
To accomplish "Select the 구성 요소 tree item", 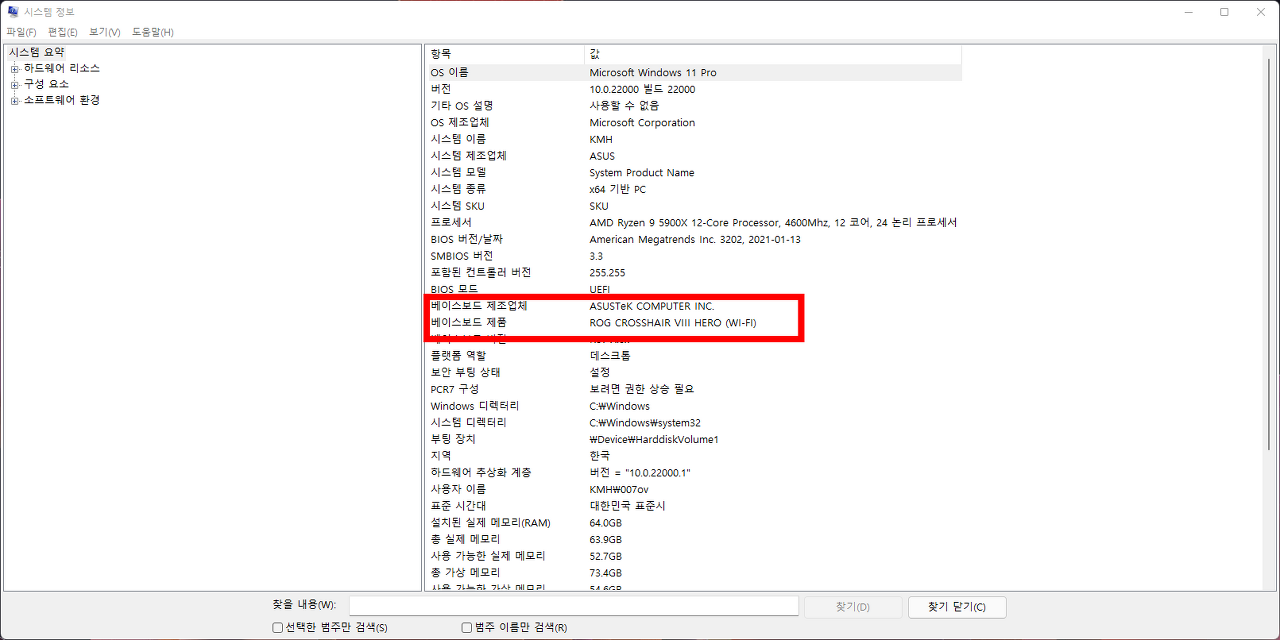I will pyautogui.click(x=47, y=84).
